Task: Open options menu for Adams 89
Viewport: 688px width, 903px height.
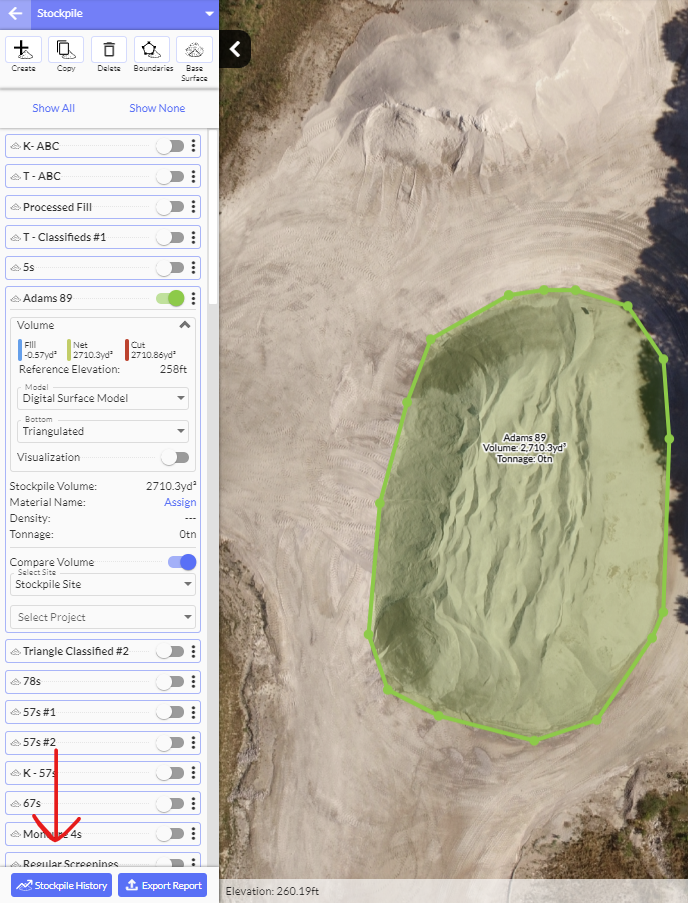Action: click(x=193, y=298)
